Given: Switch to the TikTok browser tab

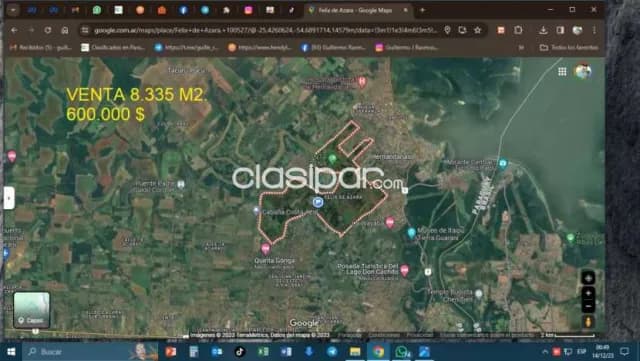Looking at the screenshot, I should pos(291,10).
